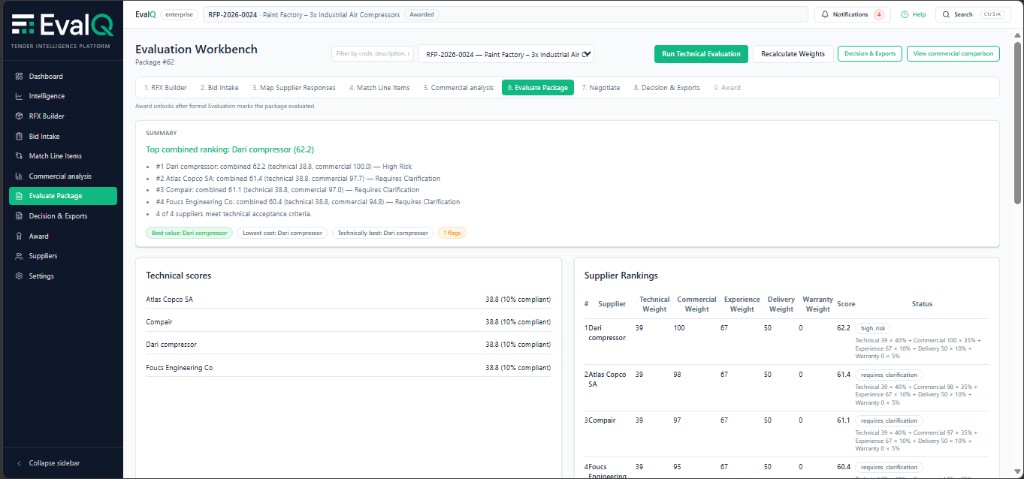The height and width of the screenshot is (479, 1024).
Task: Click score 62.2 in Supplier Rankings
Action: pos(843,328)
